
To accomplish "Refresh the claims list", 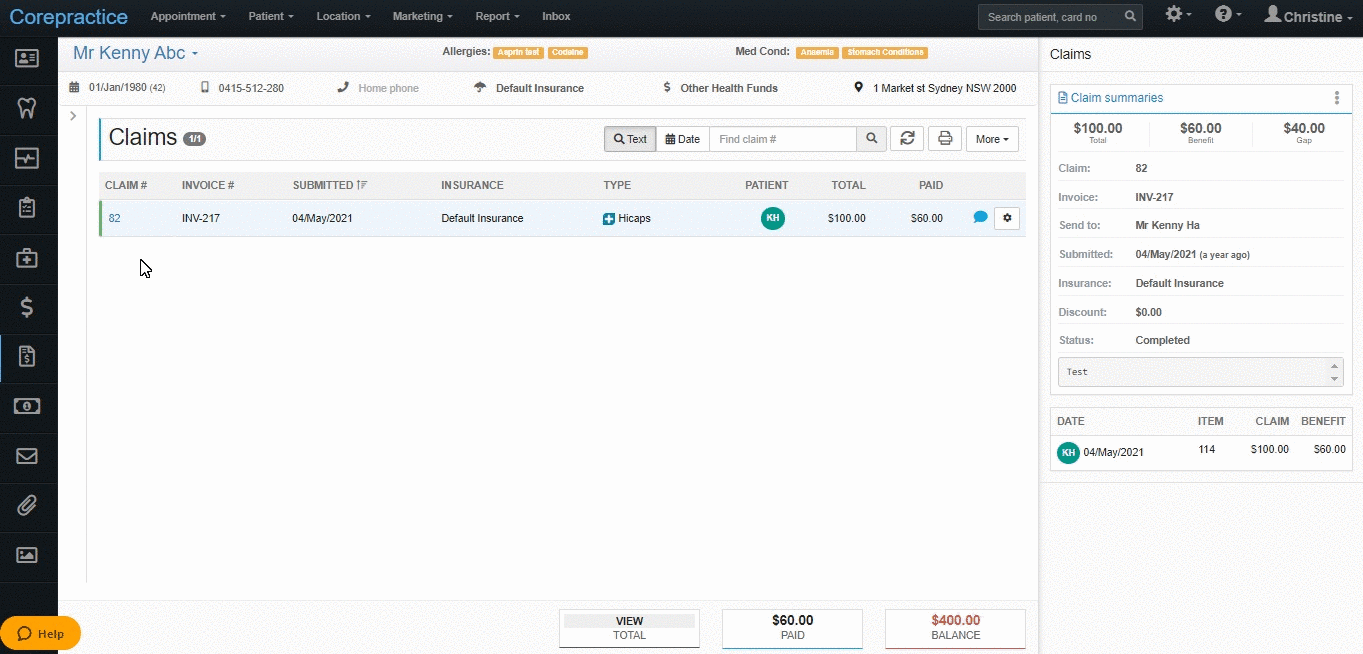I will (x=907, y=139).
